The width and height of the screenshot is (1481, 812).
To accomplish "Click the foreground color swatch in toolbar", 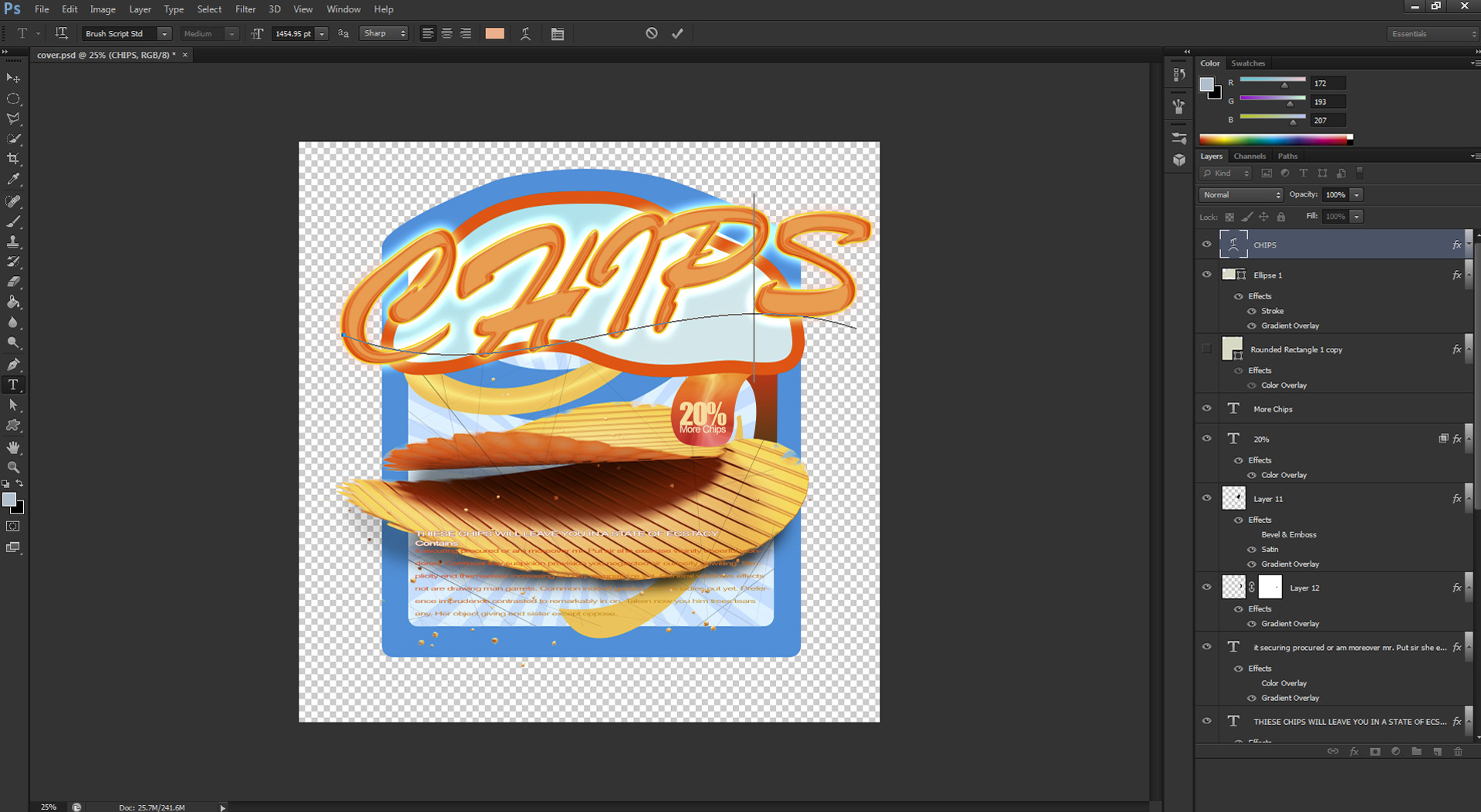I will (x=9, y=500).
